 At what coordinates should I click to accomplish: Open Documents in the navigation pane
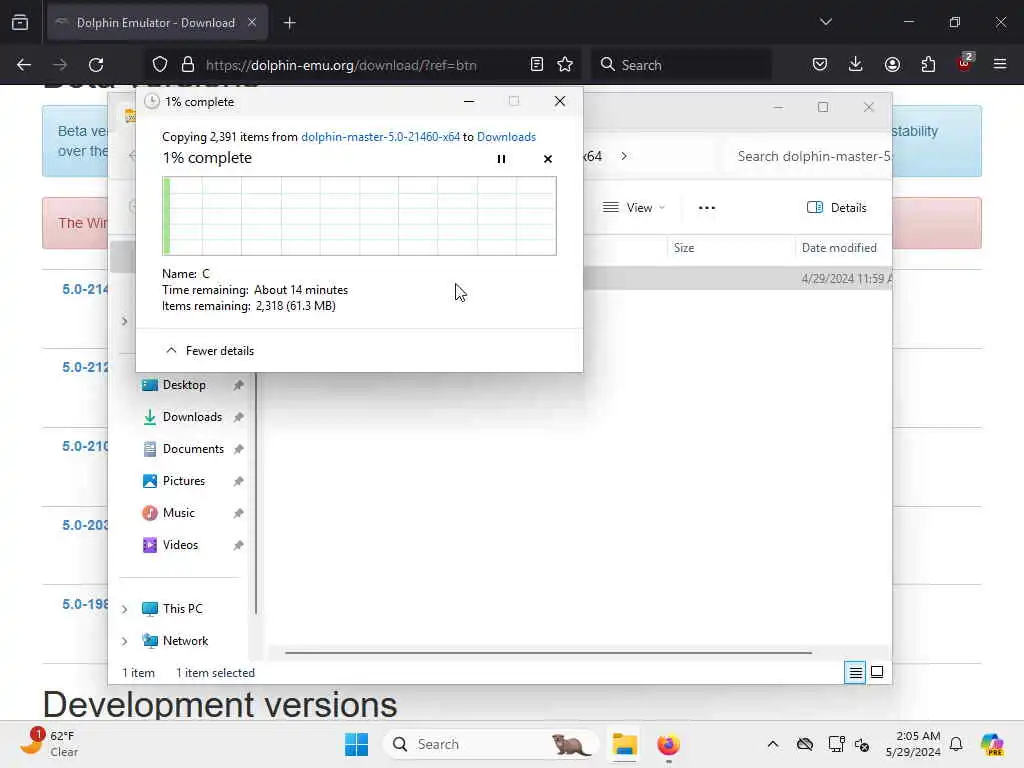193,449
